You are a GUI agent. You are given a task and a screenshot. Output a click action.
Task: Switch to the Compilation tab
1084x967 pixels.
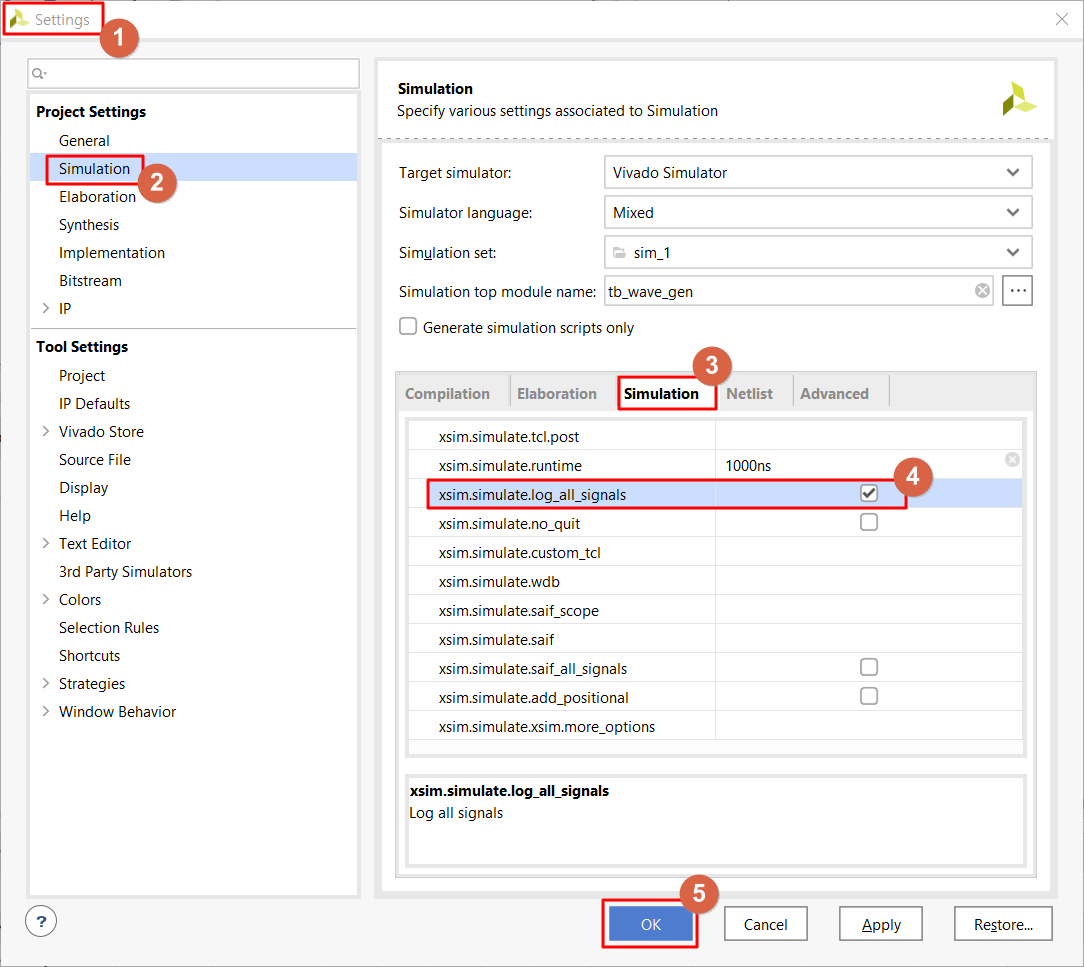447,393
